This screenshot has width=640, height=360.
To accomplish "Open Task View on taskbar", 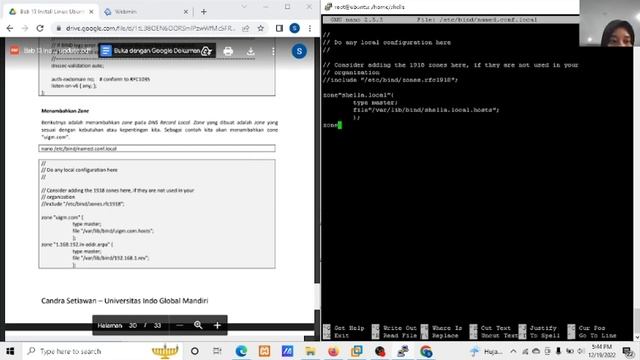I will tap(217, 351).
